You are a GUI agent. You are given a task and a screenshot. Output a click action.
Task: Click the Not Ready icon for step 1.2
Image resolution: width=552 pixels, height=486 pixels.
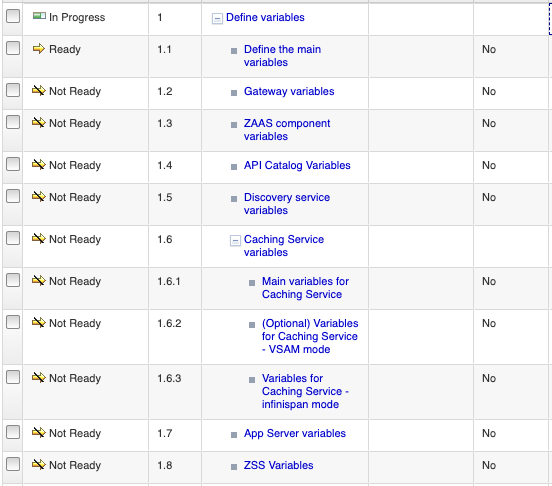(39, 90)
